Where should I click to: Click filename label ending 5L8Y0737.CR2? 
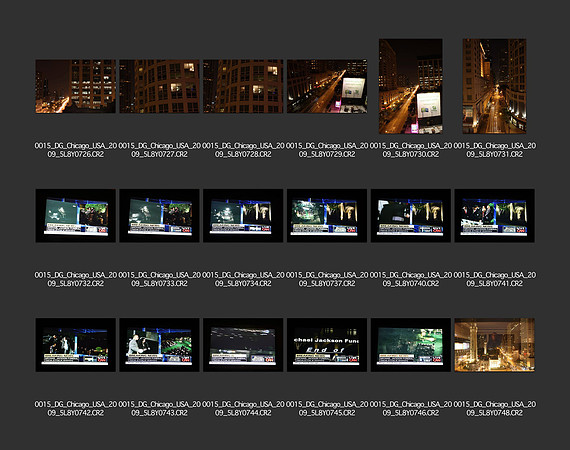click(327, 279)
